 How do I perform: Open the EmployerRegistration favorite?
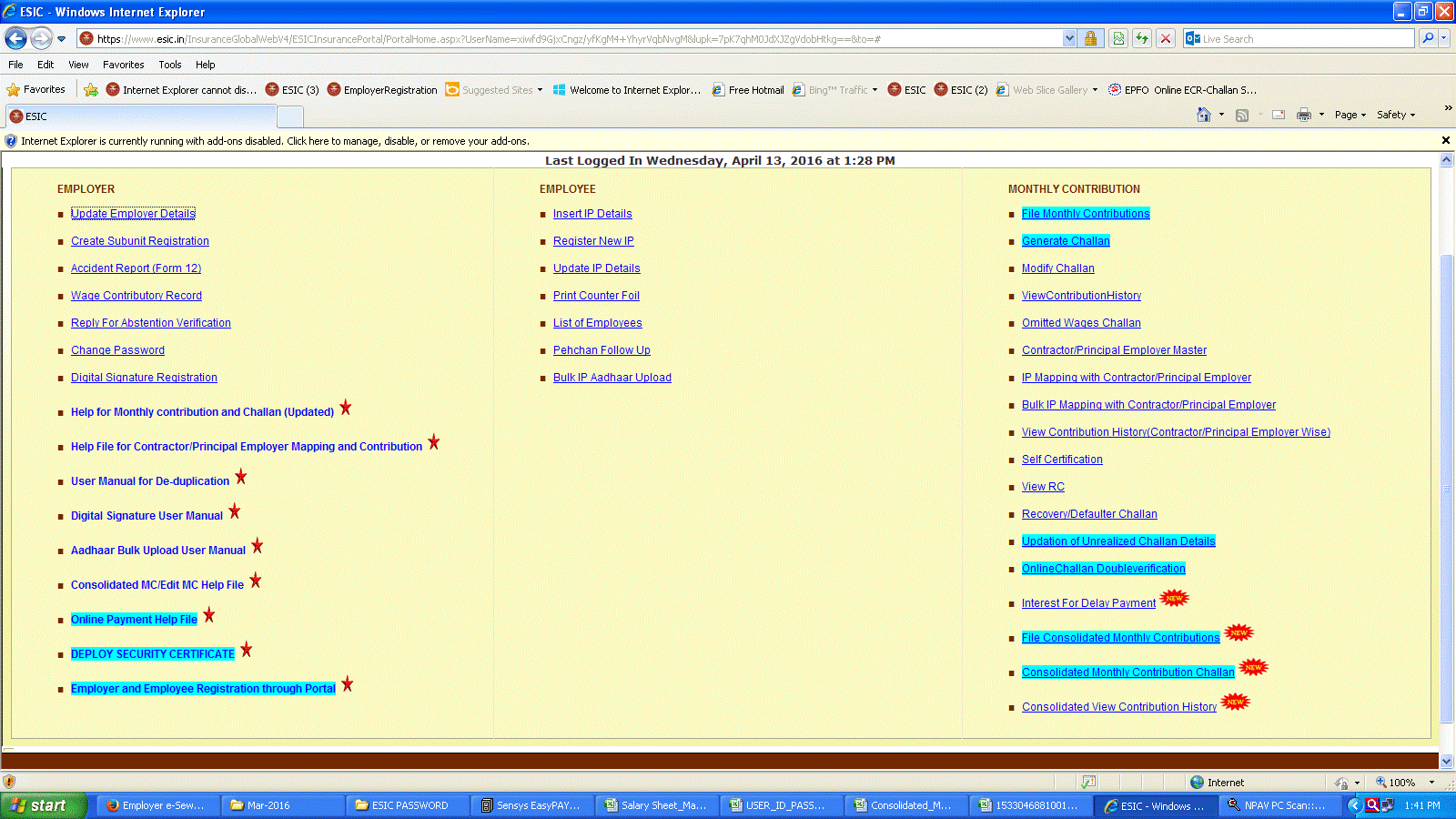coord(382,89)
